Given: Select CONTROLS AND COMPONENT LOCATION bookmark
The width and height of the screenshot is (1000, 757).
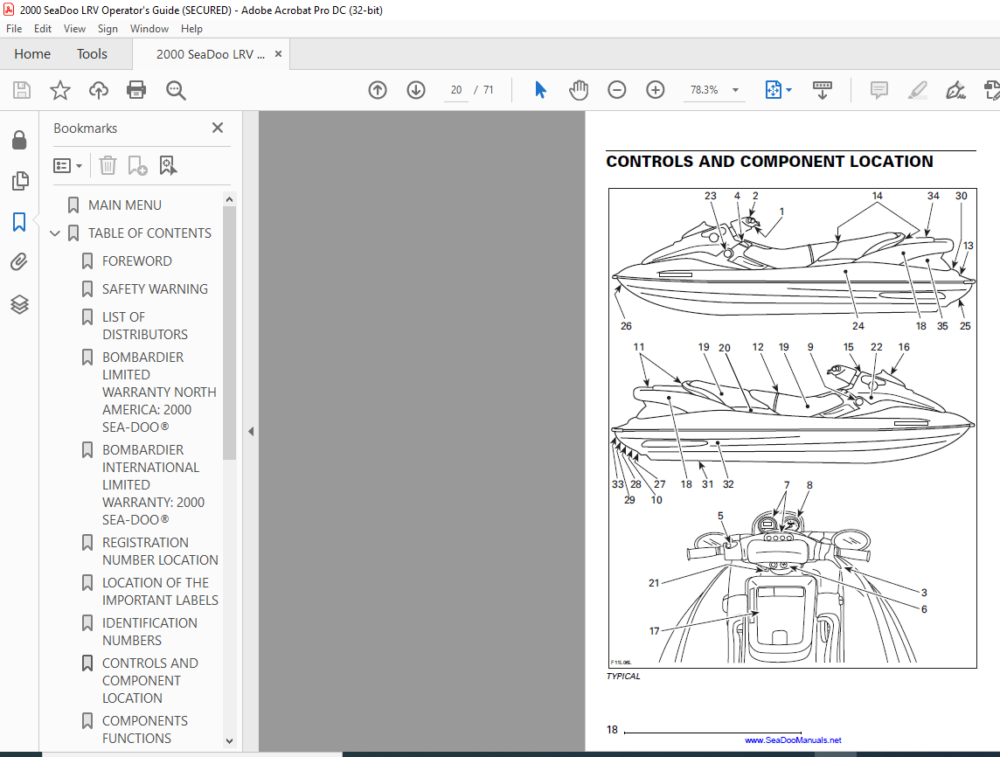Looking at the screenshot, I should (150, 681).
